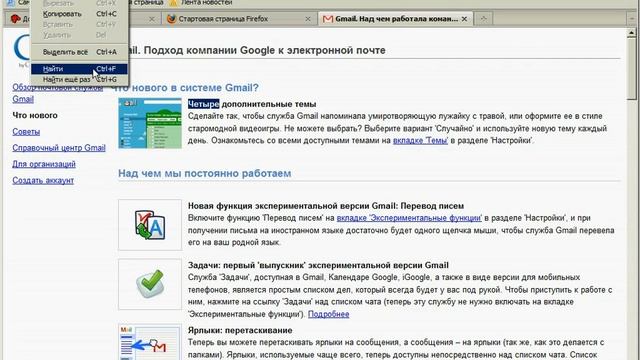This screenshot has height=360, width=640.
Task: Open 'Советы' sidebar link
Action: [x=26, y=132]
